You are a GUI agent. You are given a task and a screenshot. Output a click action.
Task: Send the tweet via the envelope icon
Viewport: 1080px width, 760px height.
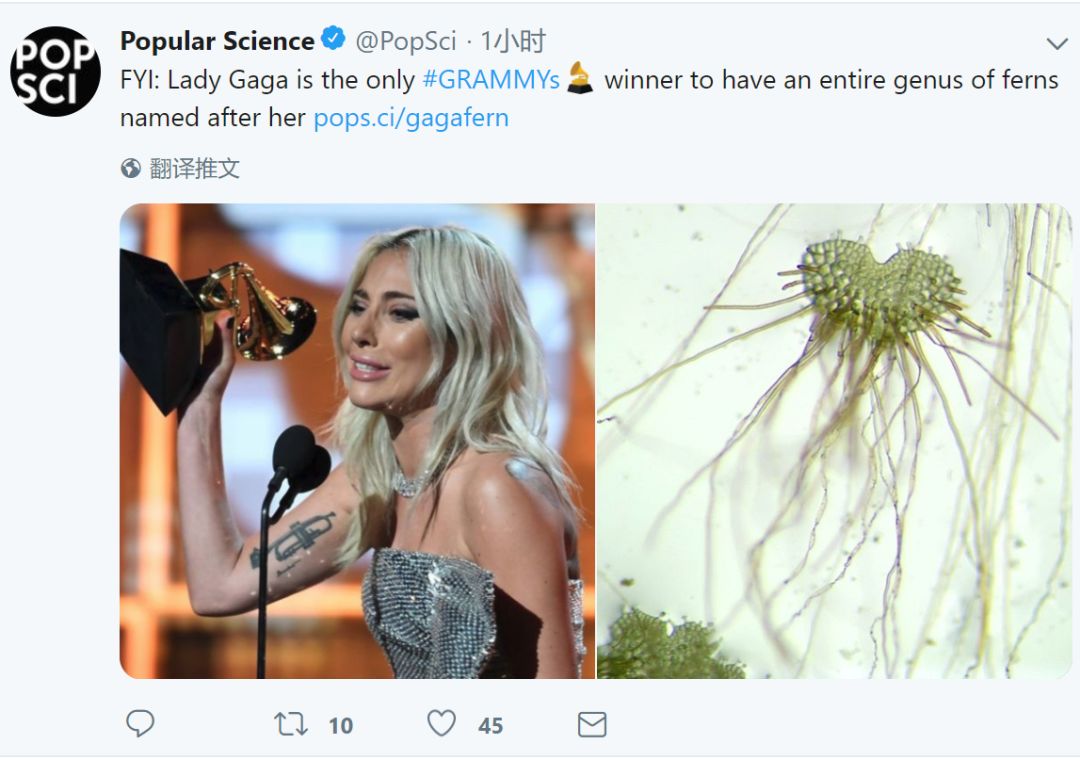pos(592,724)
